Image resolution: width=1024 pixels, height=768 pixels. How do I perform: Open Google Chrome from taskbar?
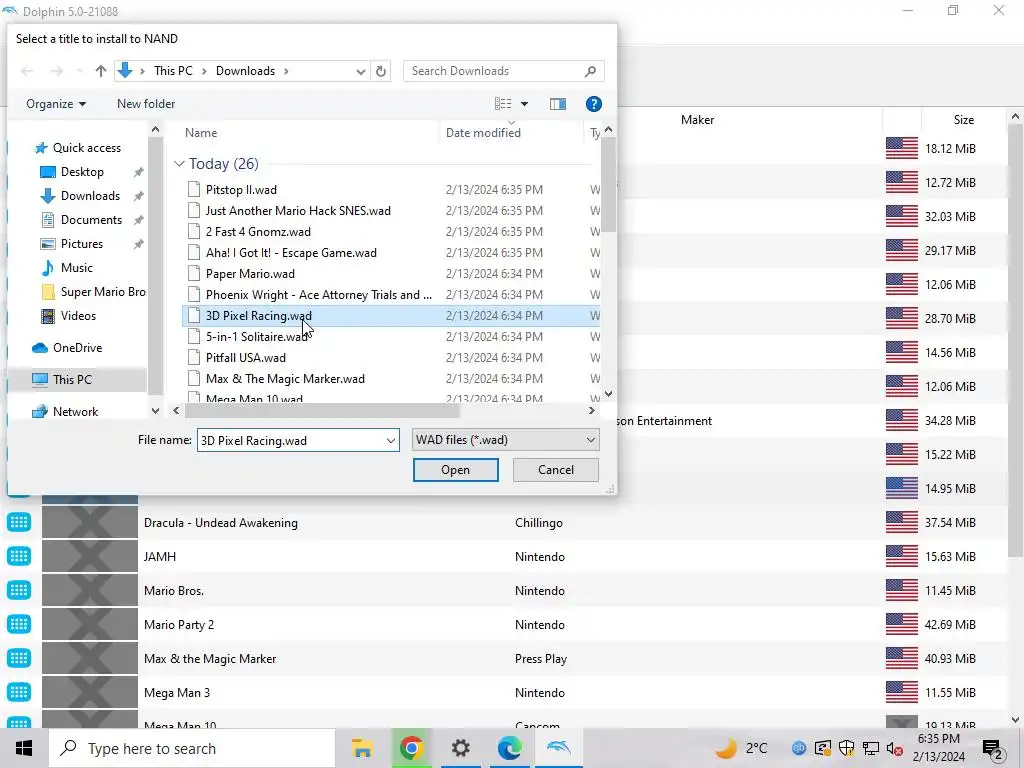[411, 748]
